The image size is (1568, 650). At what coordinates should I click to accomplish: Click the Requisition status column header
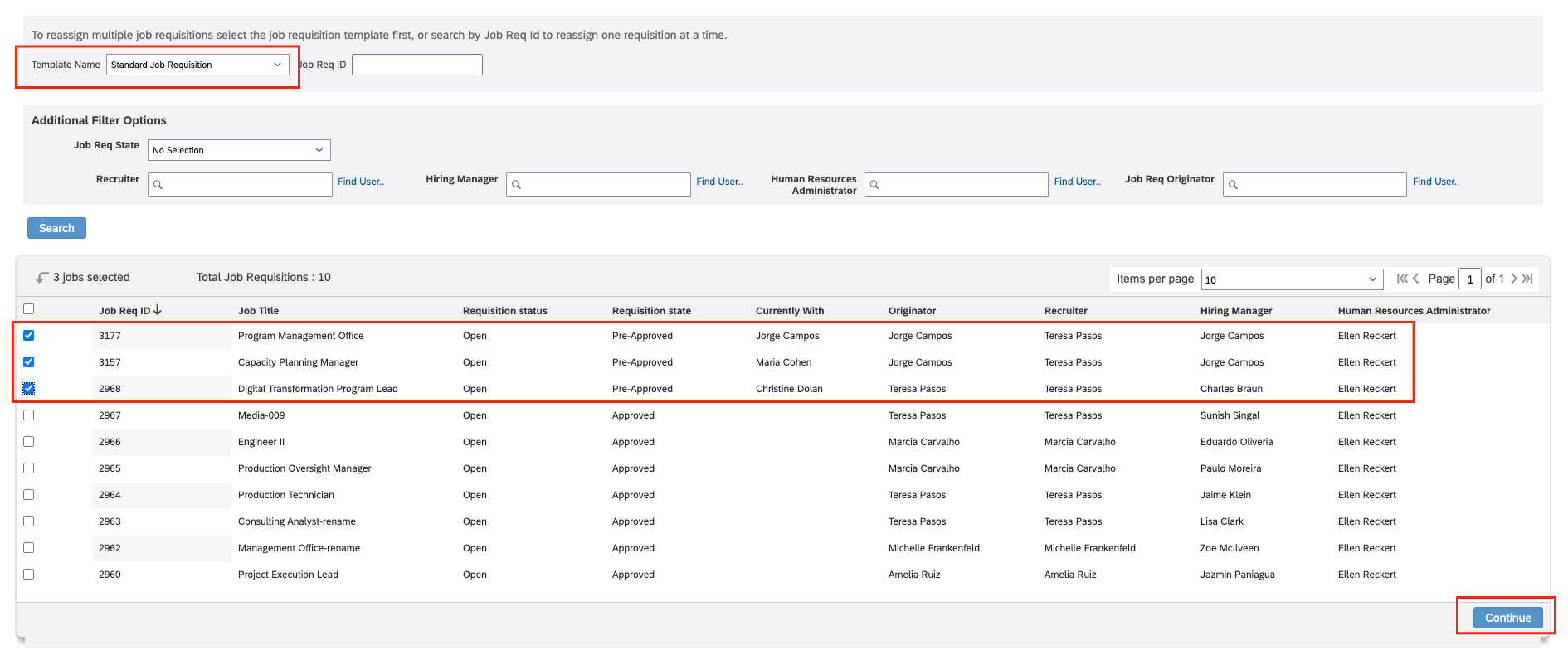[x=504, y=311]
